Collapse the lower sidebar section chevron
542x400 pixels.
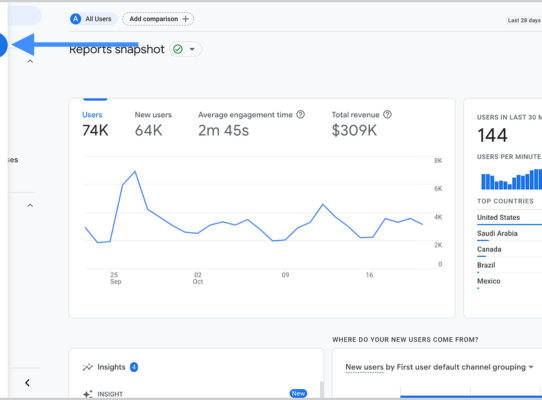[30, 205]
